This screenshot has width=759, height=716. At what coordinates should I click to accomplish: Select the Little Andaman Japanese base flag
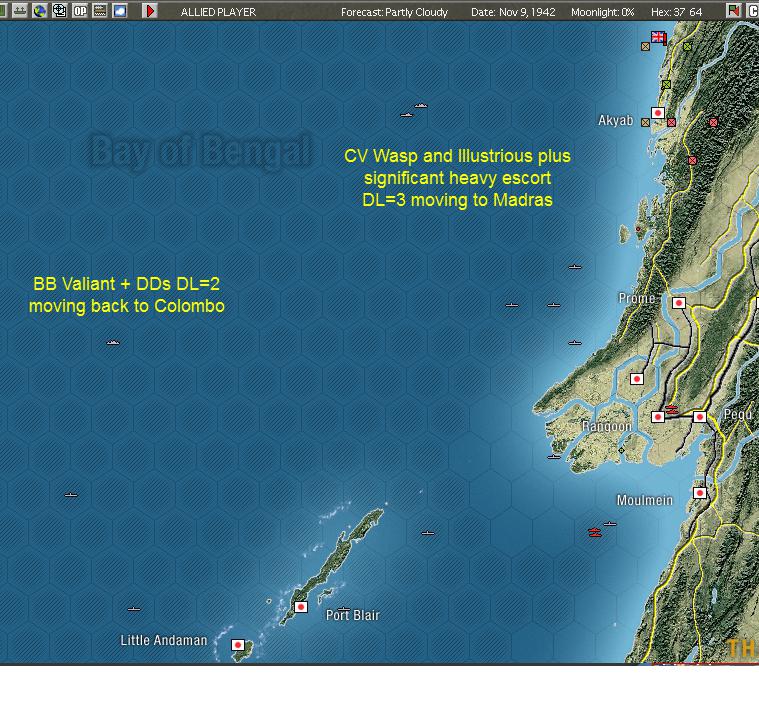pos(238,645)
